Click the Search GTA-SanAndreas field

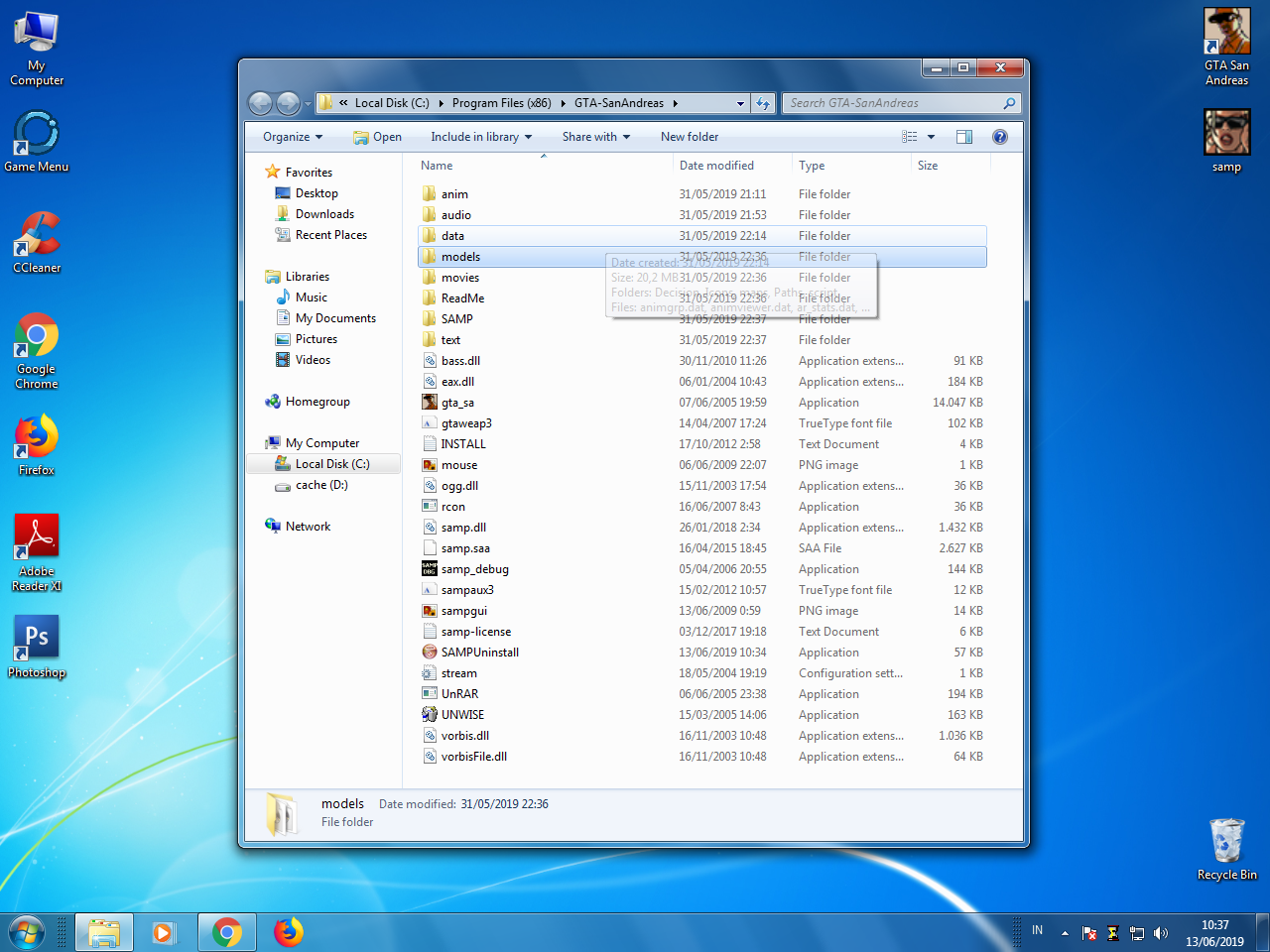pos(901,103)
